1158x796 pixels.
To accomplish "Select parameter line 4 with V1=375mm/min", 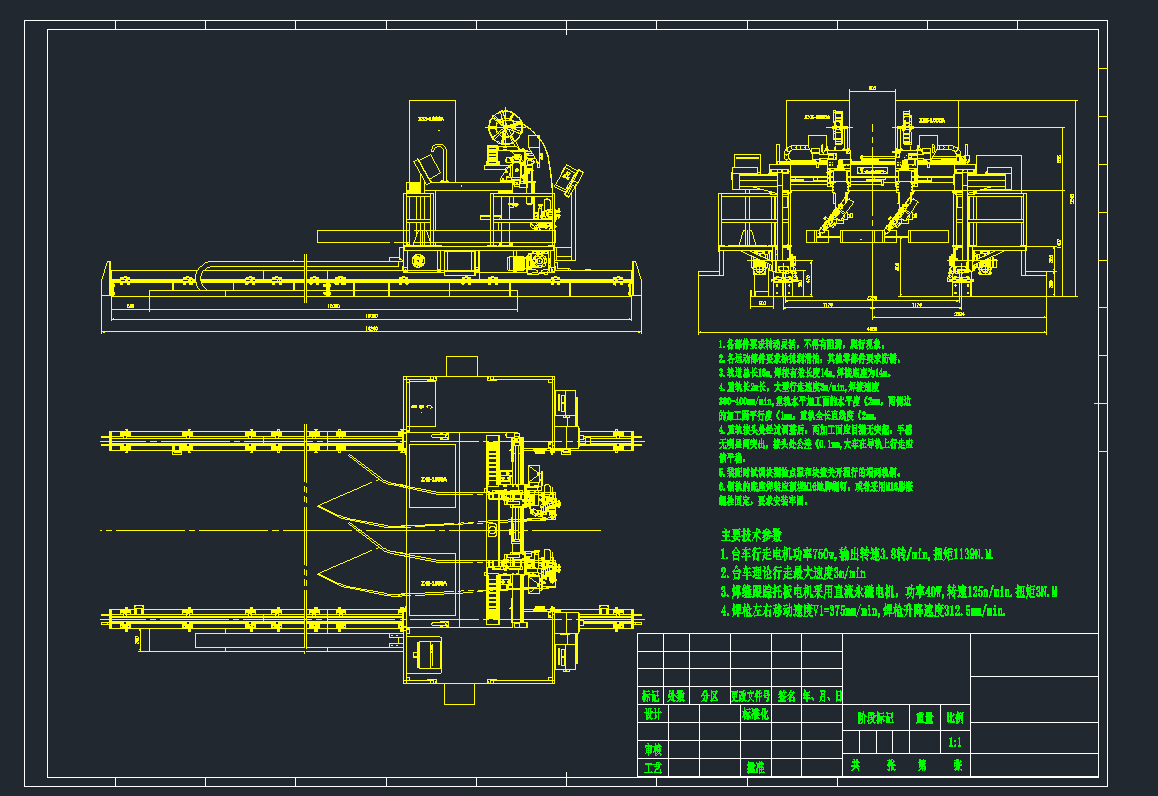I will (868, 609).
